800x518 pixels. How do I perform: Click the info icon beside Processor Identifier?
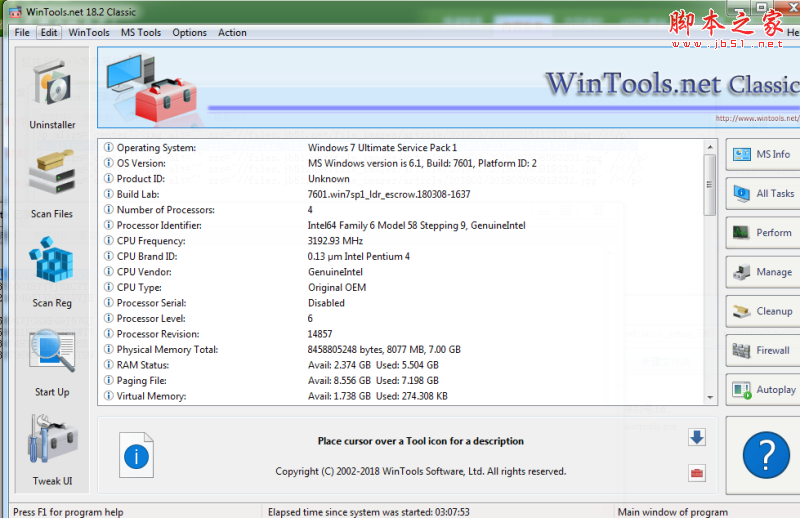(109, 225)
